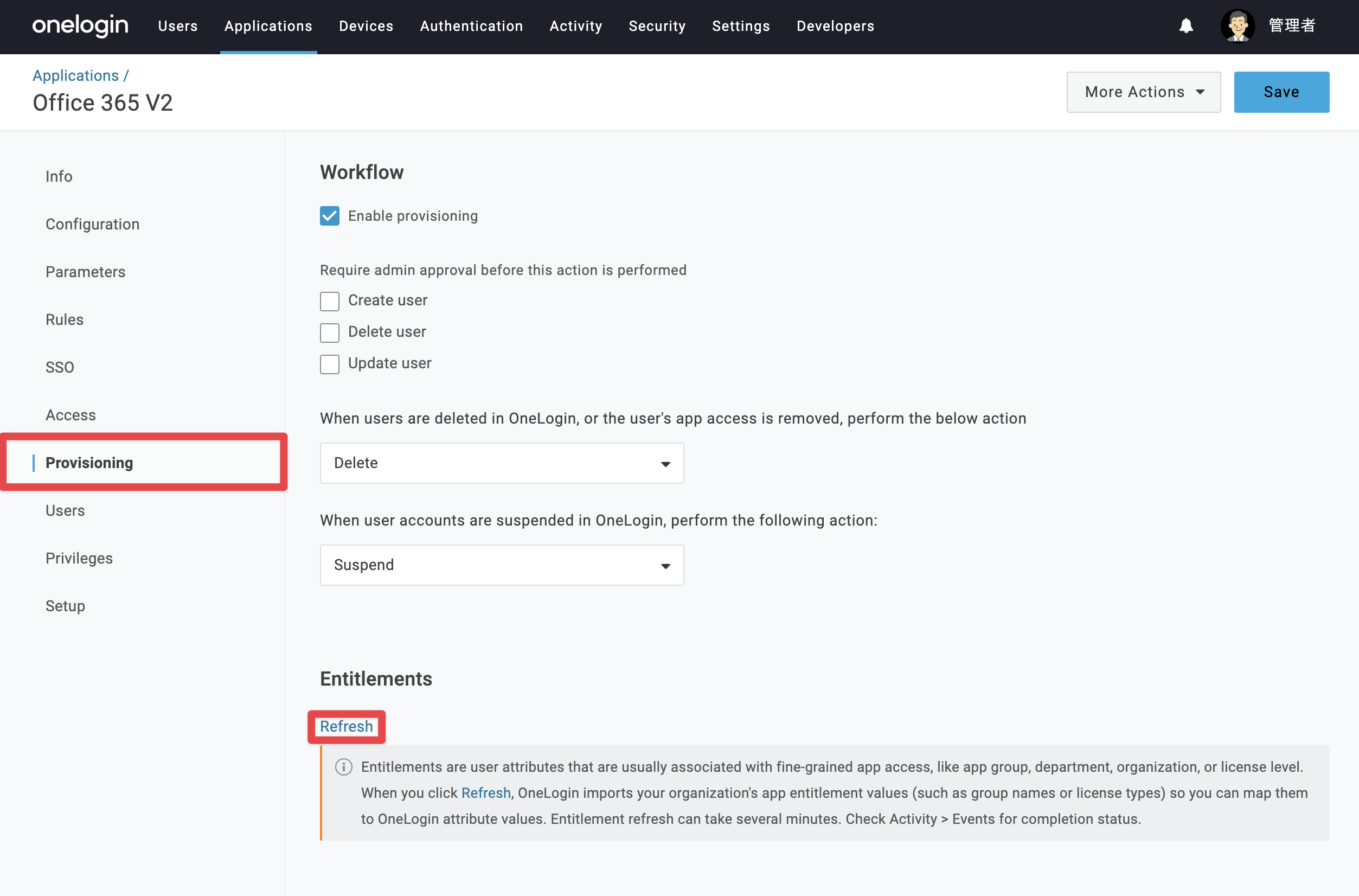Open the Activity top menu
Screen dimensions: 1359x896
[576, 26]
